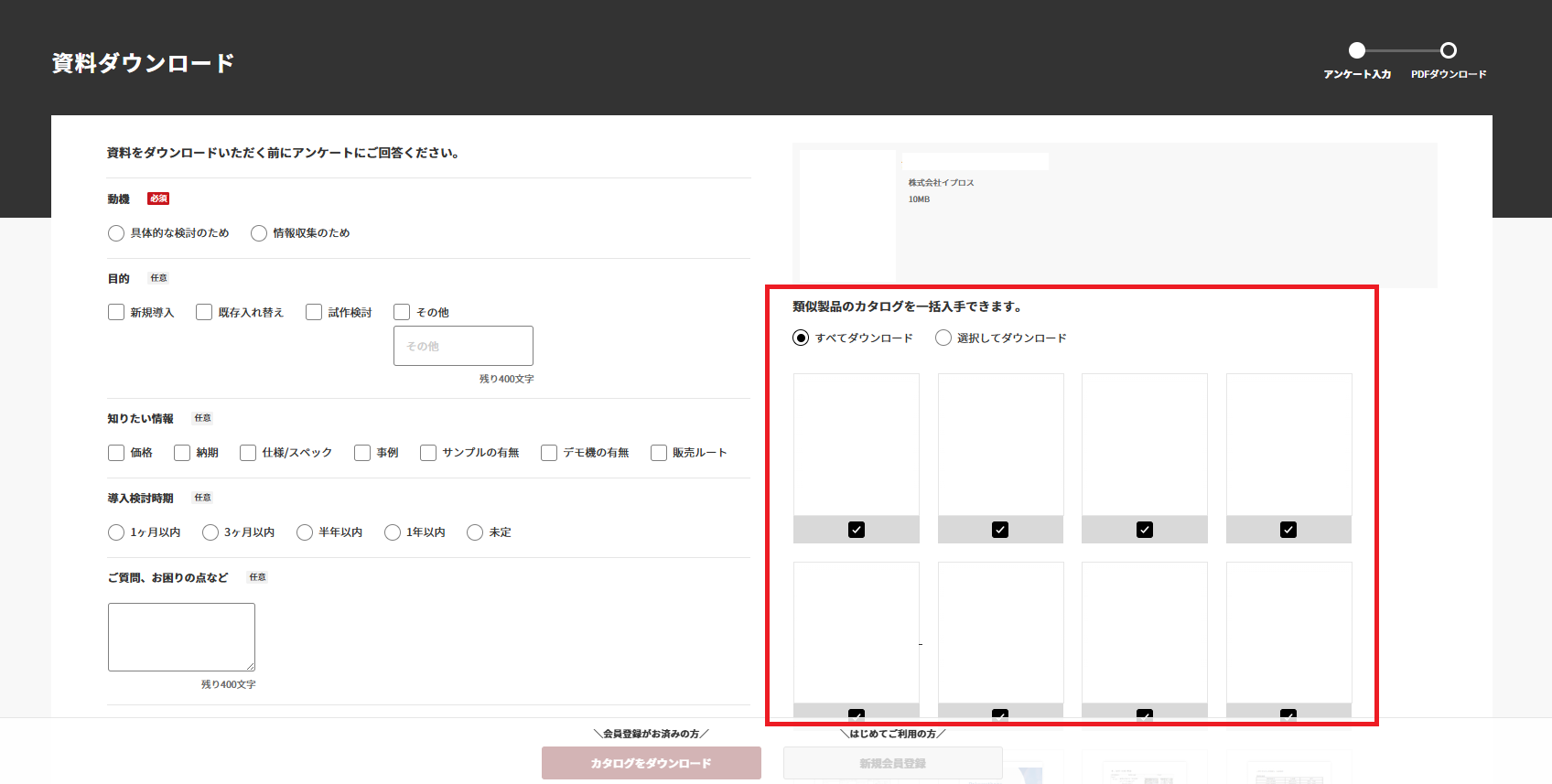Select 選択してダウンロード radio button

pyautogui.click(x=943, y=338)
